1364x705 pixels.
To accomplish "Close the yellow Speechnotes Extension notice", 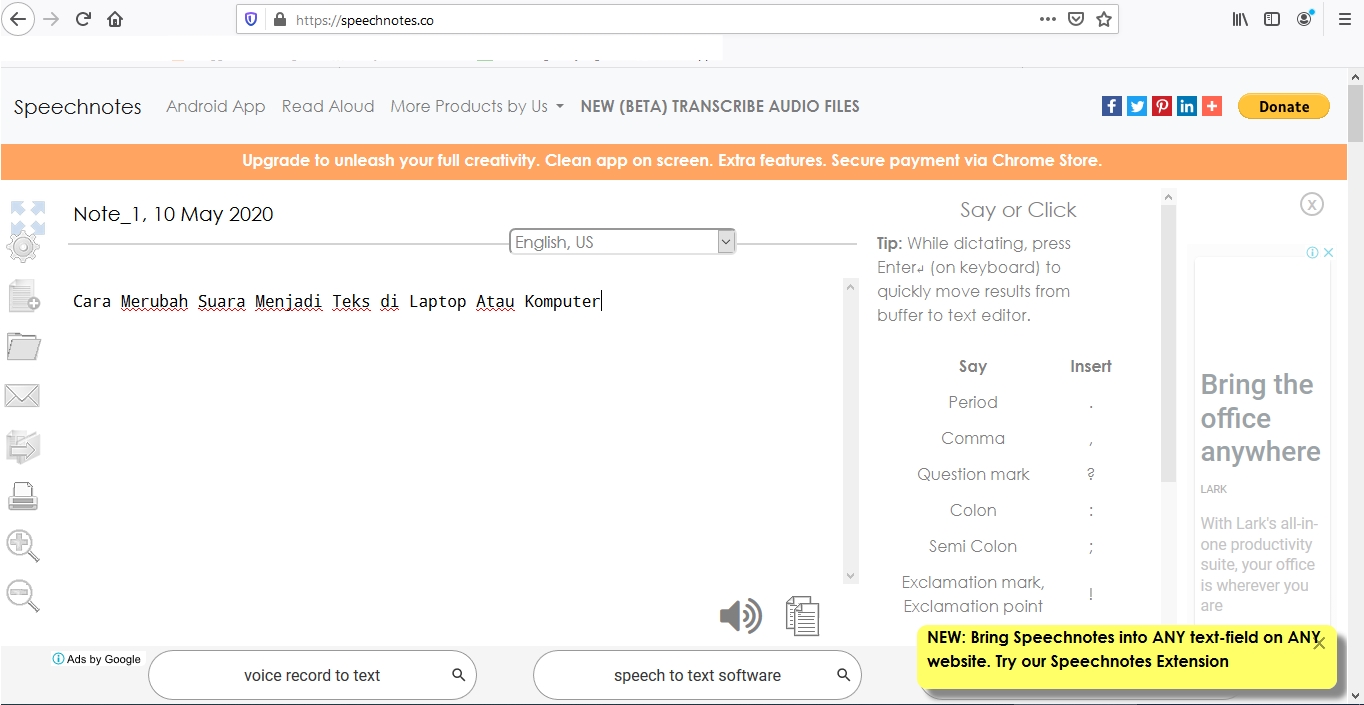I will tap(1319, 643).
